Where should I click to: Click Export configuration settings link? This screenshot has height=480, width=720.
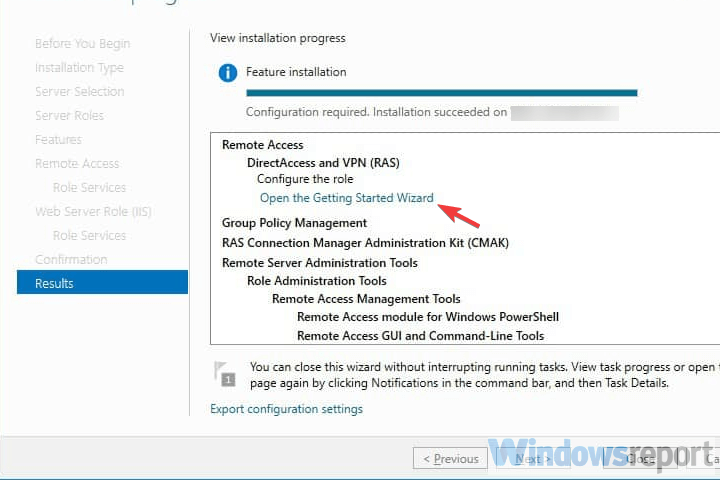pos(286,409)
